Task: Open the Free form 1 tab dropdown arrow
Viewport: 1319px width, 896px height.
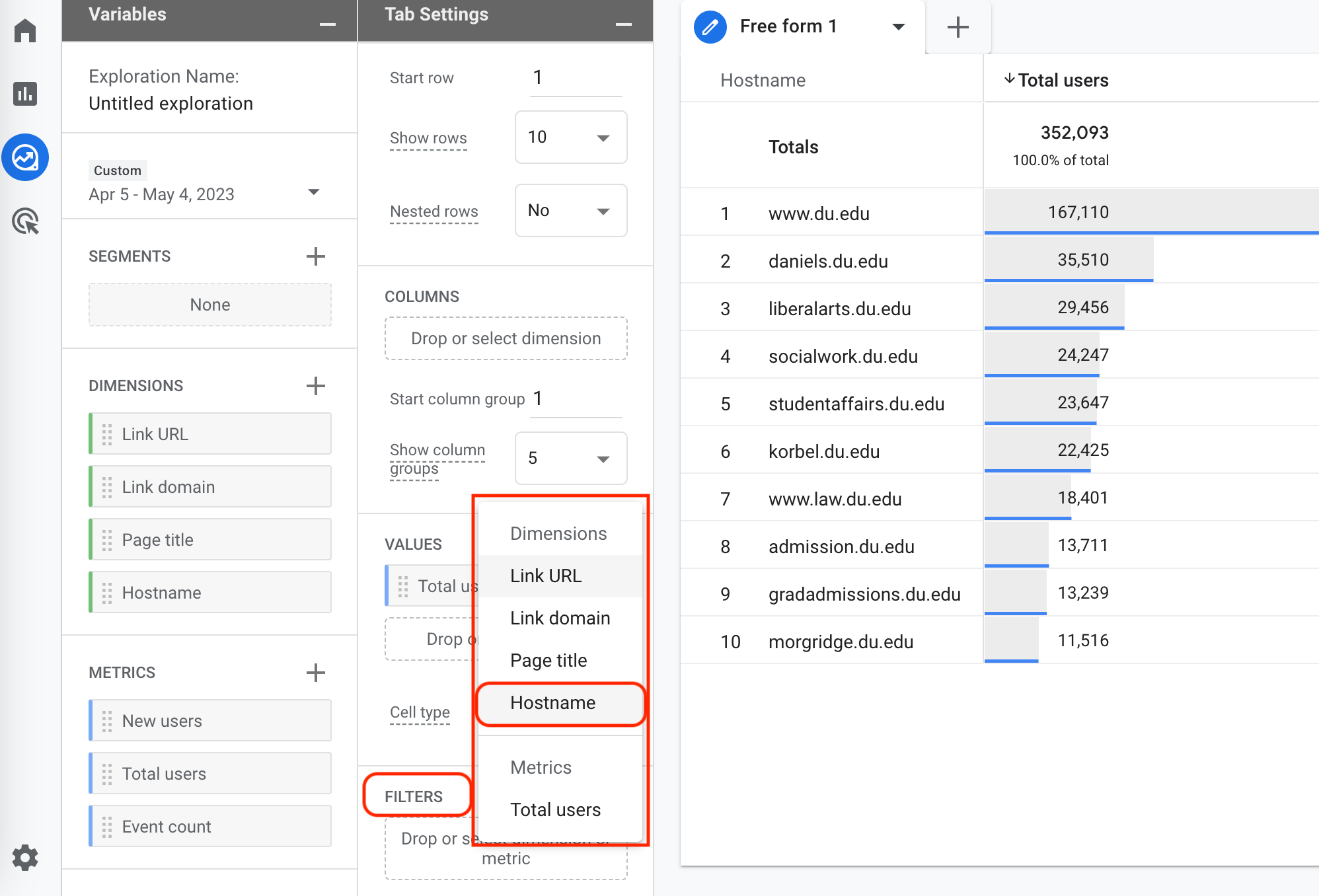Action: pyautogui.click(x=898, y=27)
